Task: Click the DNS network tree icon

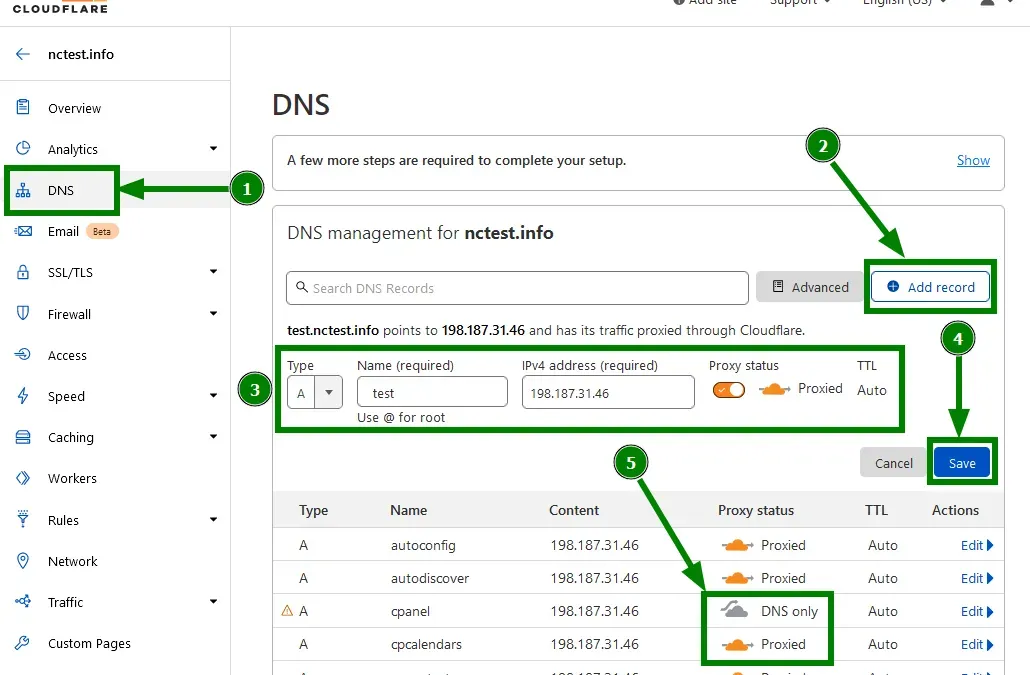Action: pyautogui.click(x=23, y=190)
